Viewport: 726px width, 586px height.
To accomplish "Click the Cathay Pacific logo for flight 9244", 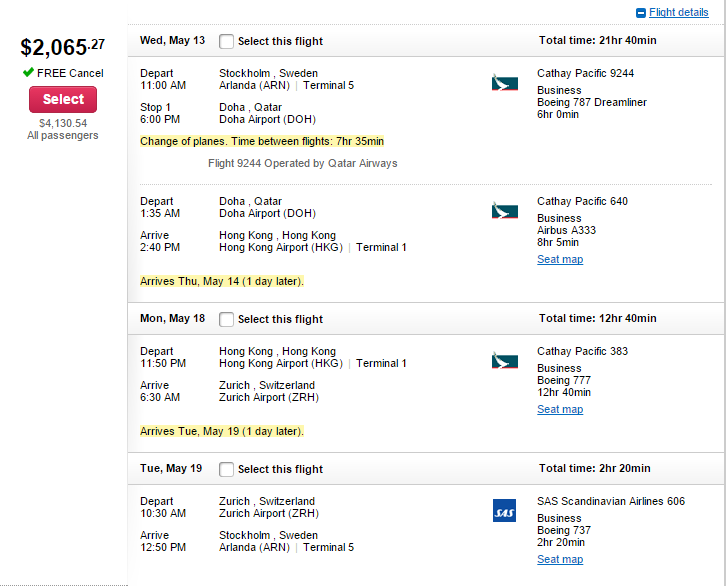I will 505,83.
